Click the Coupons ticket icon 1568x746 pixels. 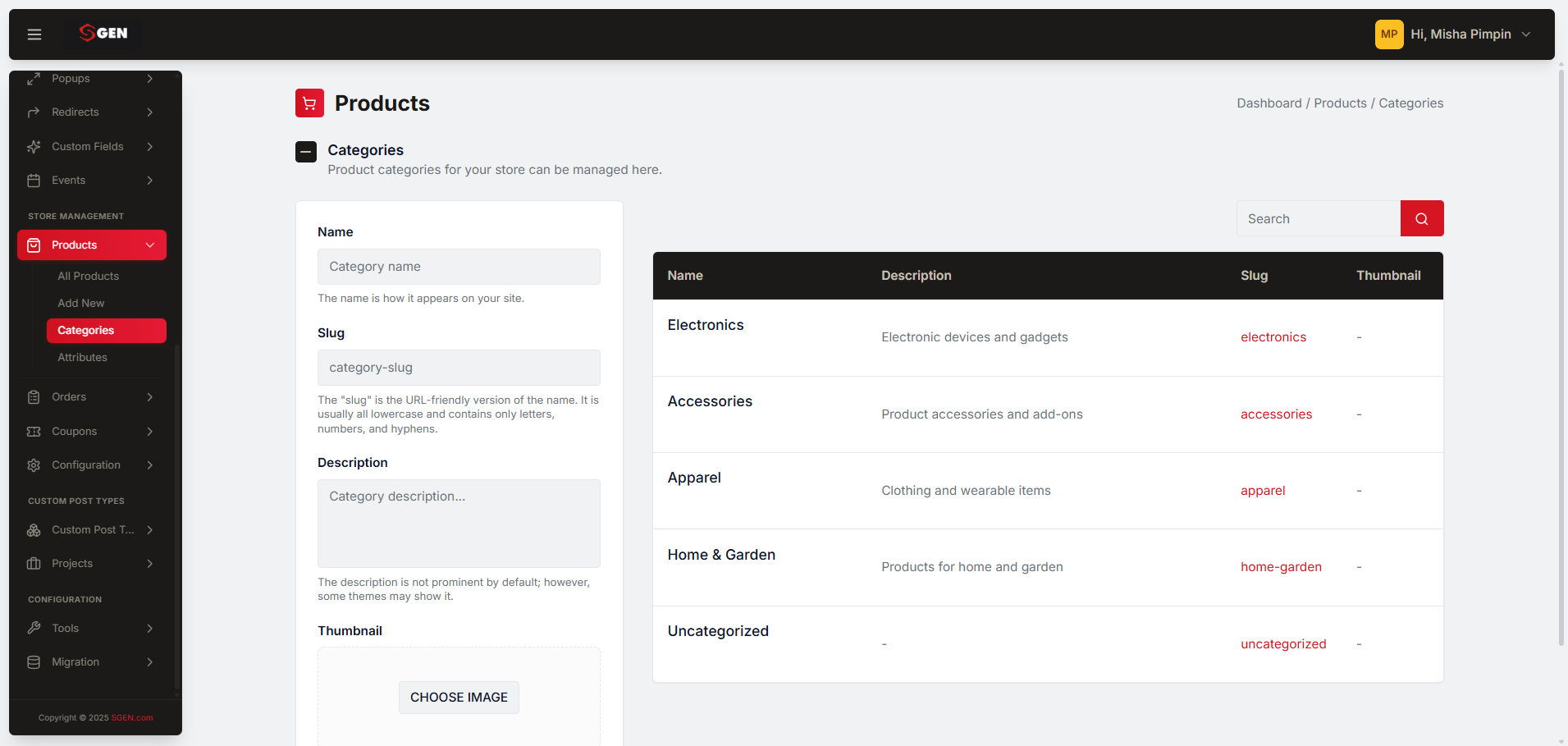point(34,432)
